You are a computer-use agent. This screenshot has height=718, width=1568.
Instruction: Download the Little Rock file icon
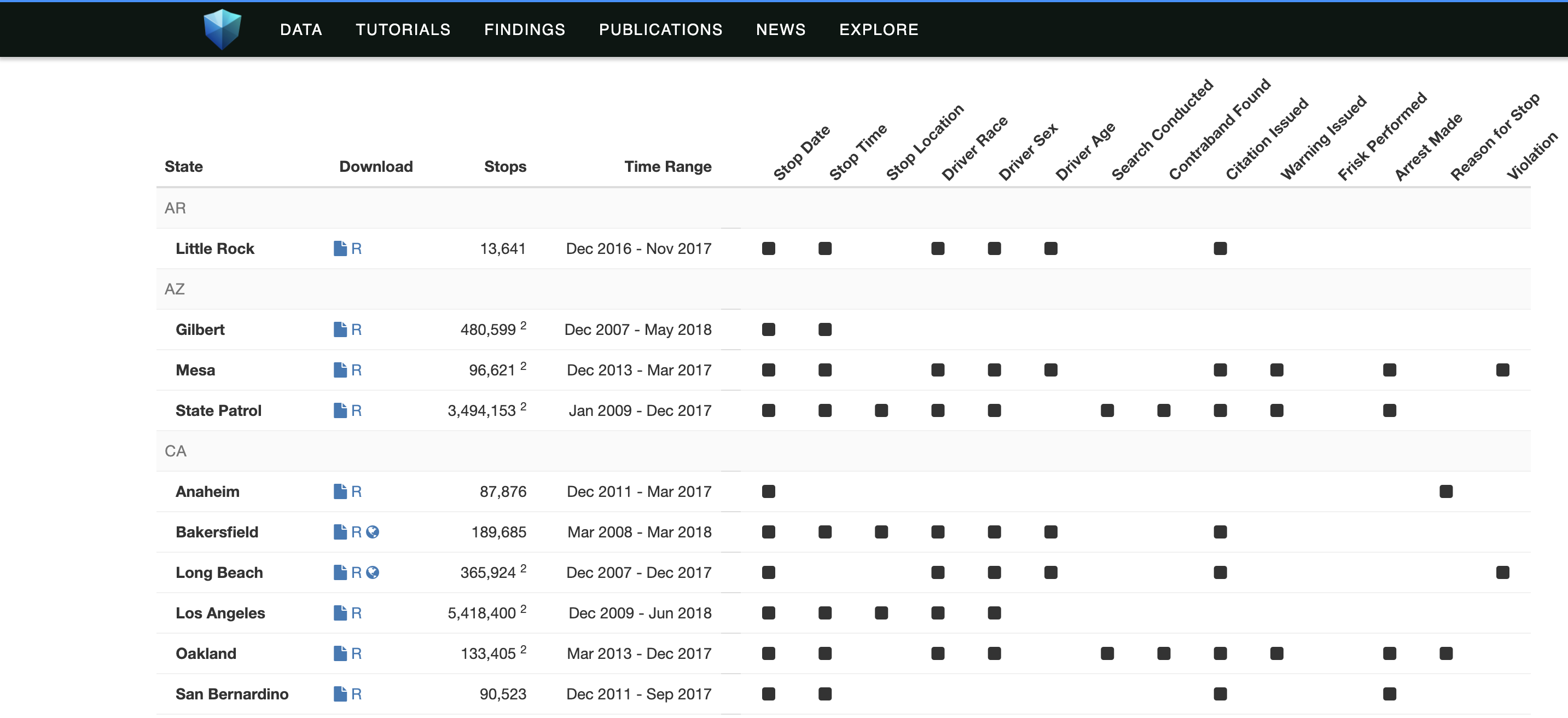pyautogui.click(x=340, y=248)
